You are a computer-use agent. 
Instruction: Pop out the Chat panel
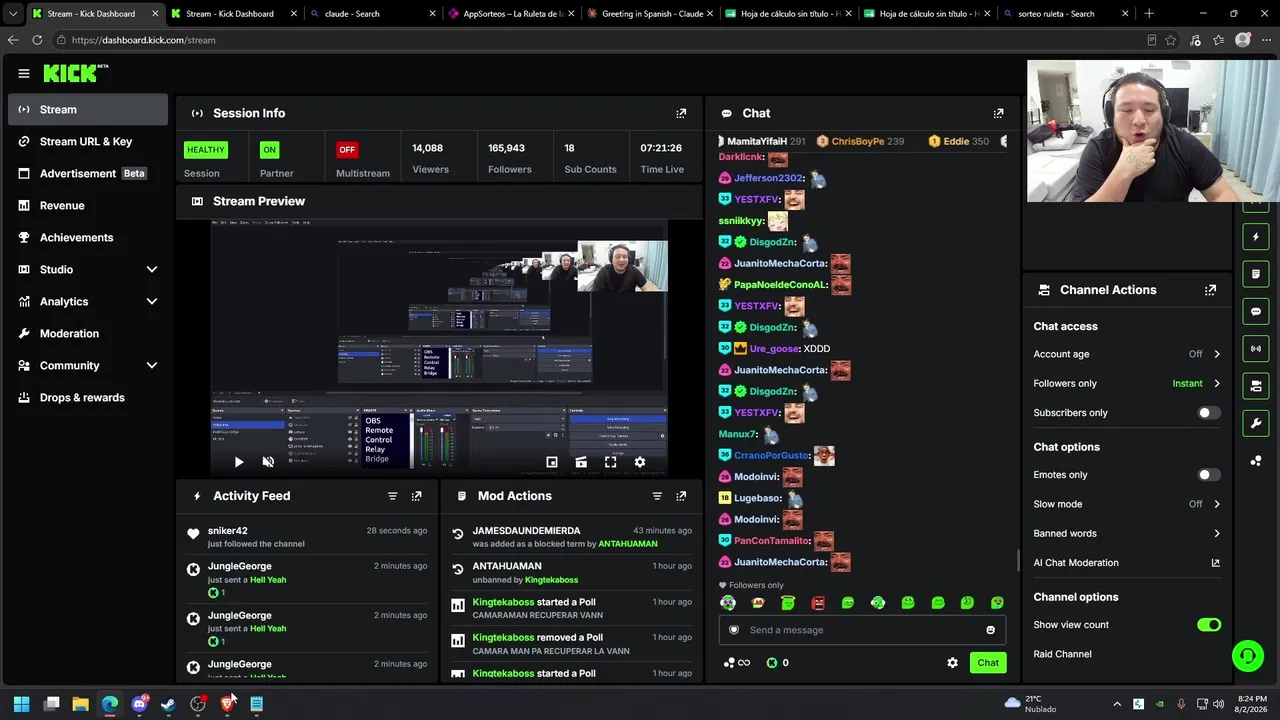click(x=998, y=113)
